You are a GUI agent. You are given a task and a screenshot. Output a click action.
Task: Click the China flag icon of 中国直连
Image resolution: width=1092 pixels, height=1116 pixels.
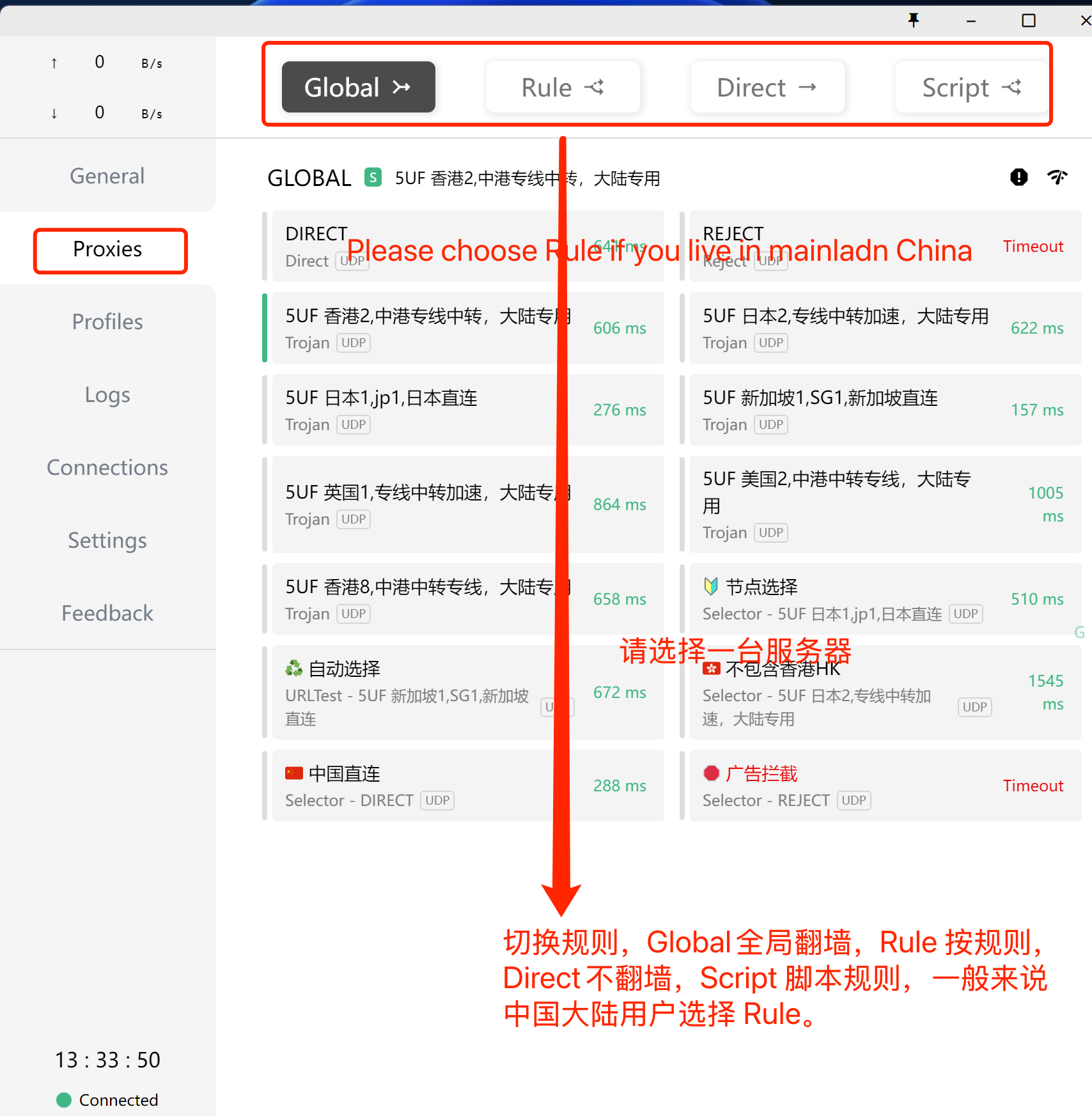click(x=294, y=773)
